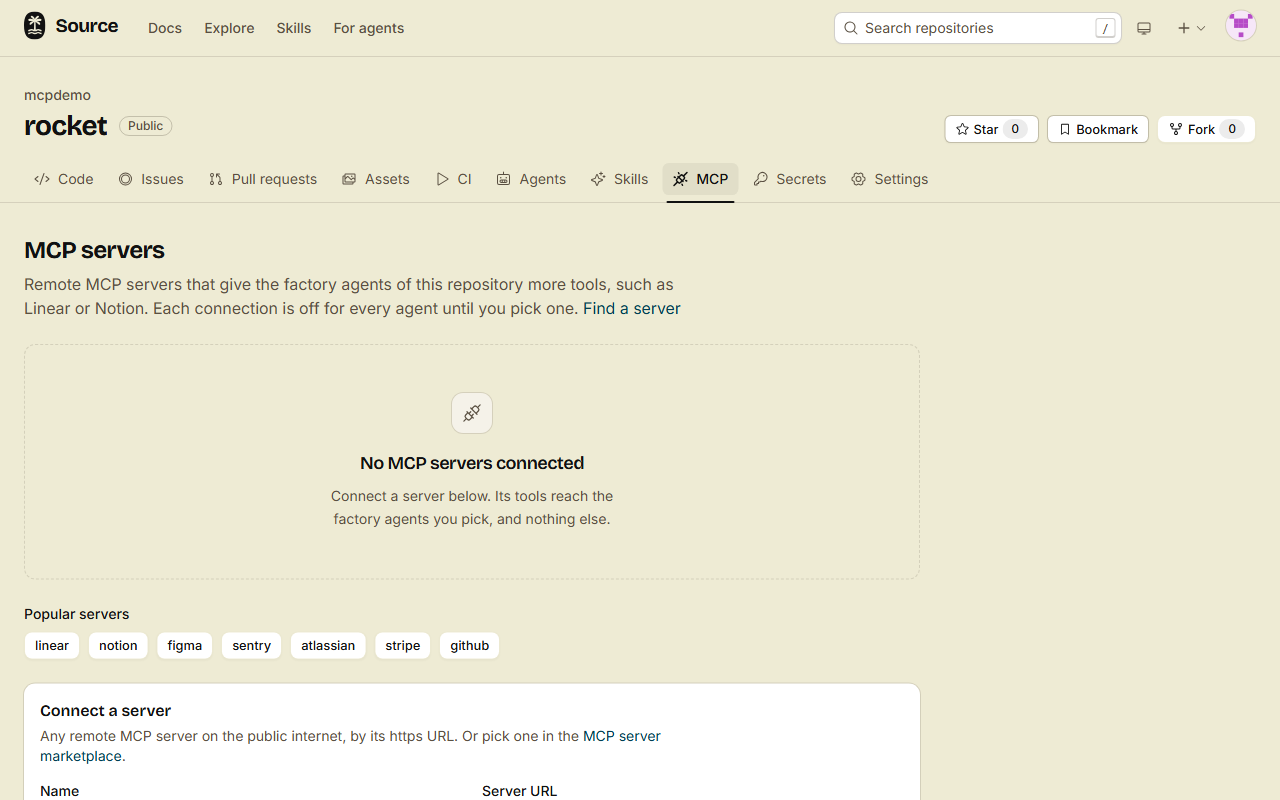Screen dimensions: 1280x800
Task: Click the Public visibility badge
Action: [x=146, y=126]
